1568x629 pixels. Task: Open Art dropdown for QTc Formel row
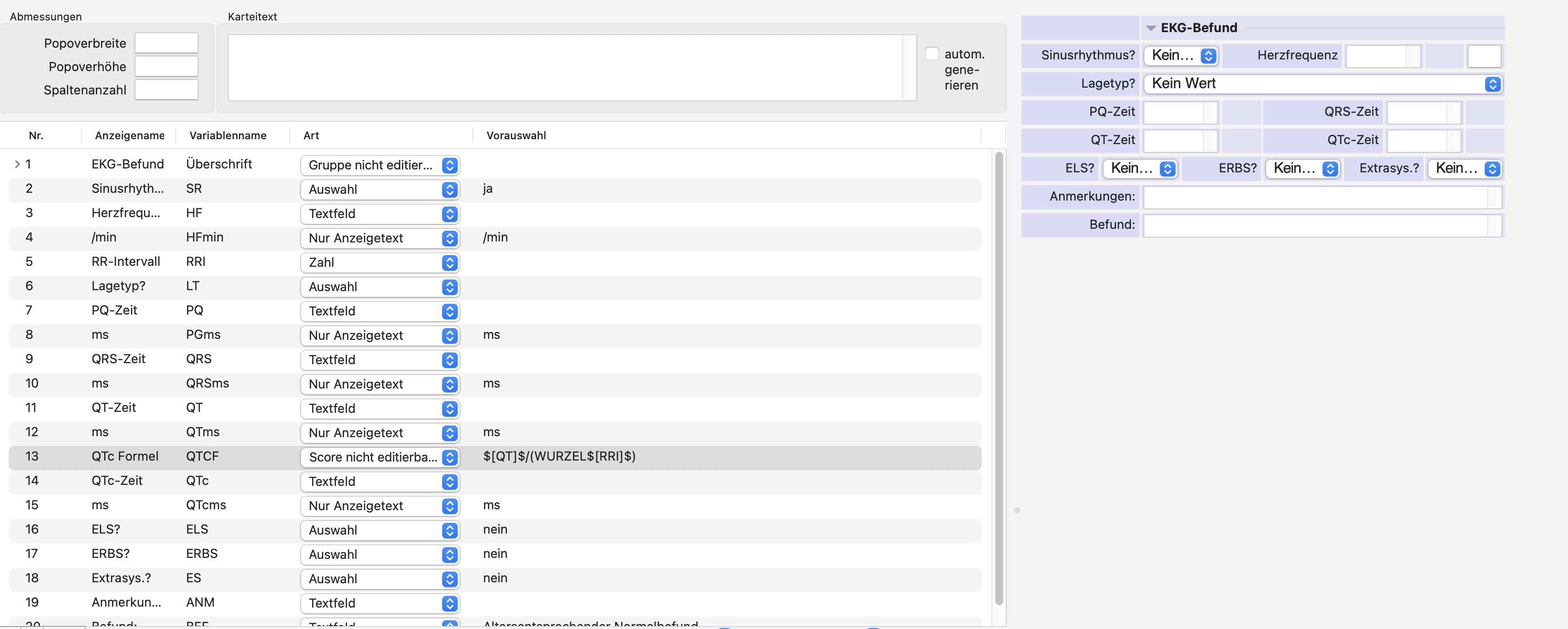(x=380, y=457)
